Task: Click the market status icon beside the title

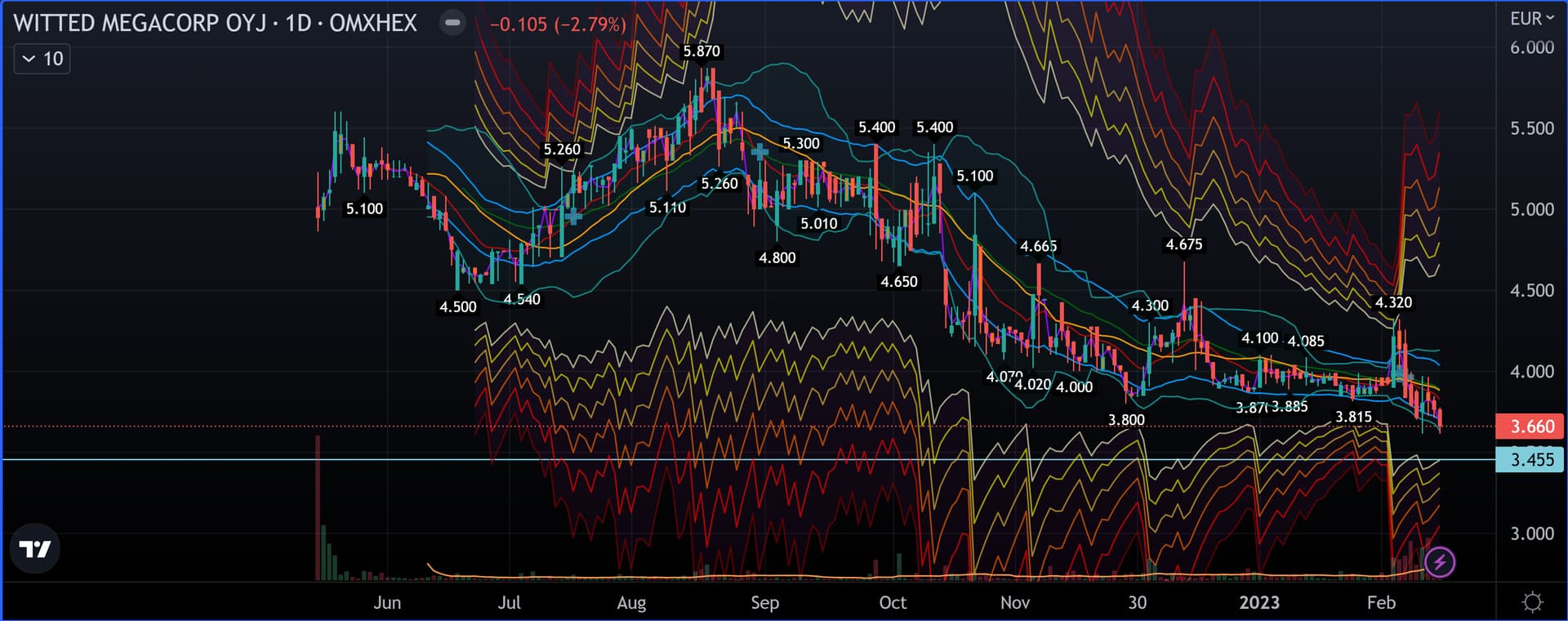Action: click(x=452, y=23)
